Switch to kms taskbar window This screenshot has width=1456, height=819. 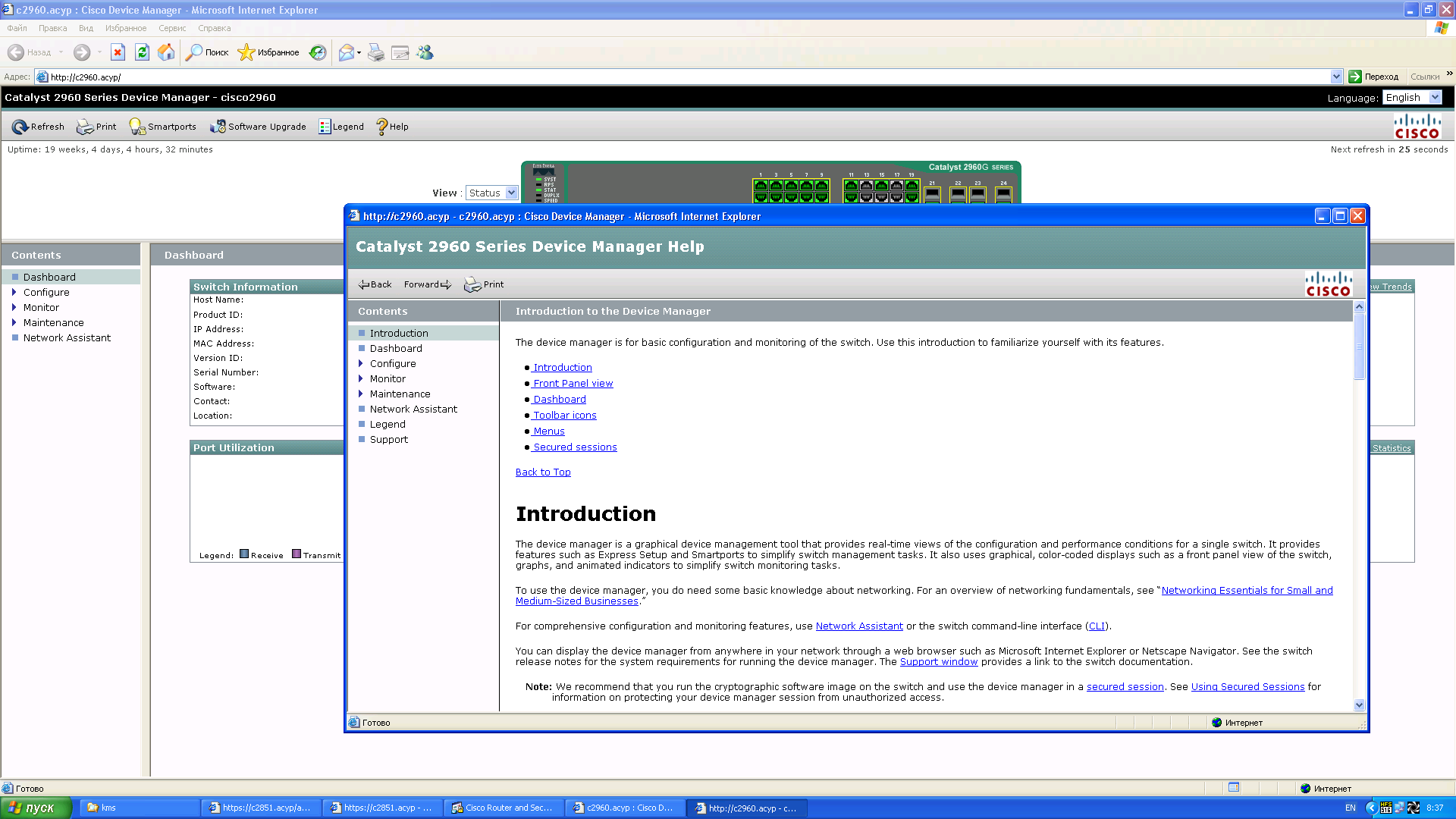click(x=140, y=808)
